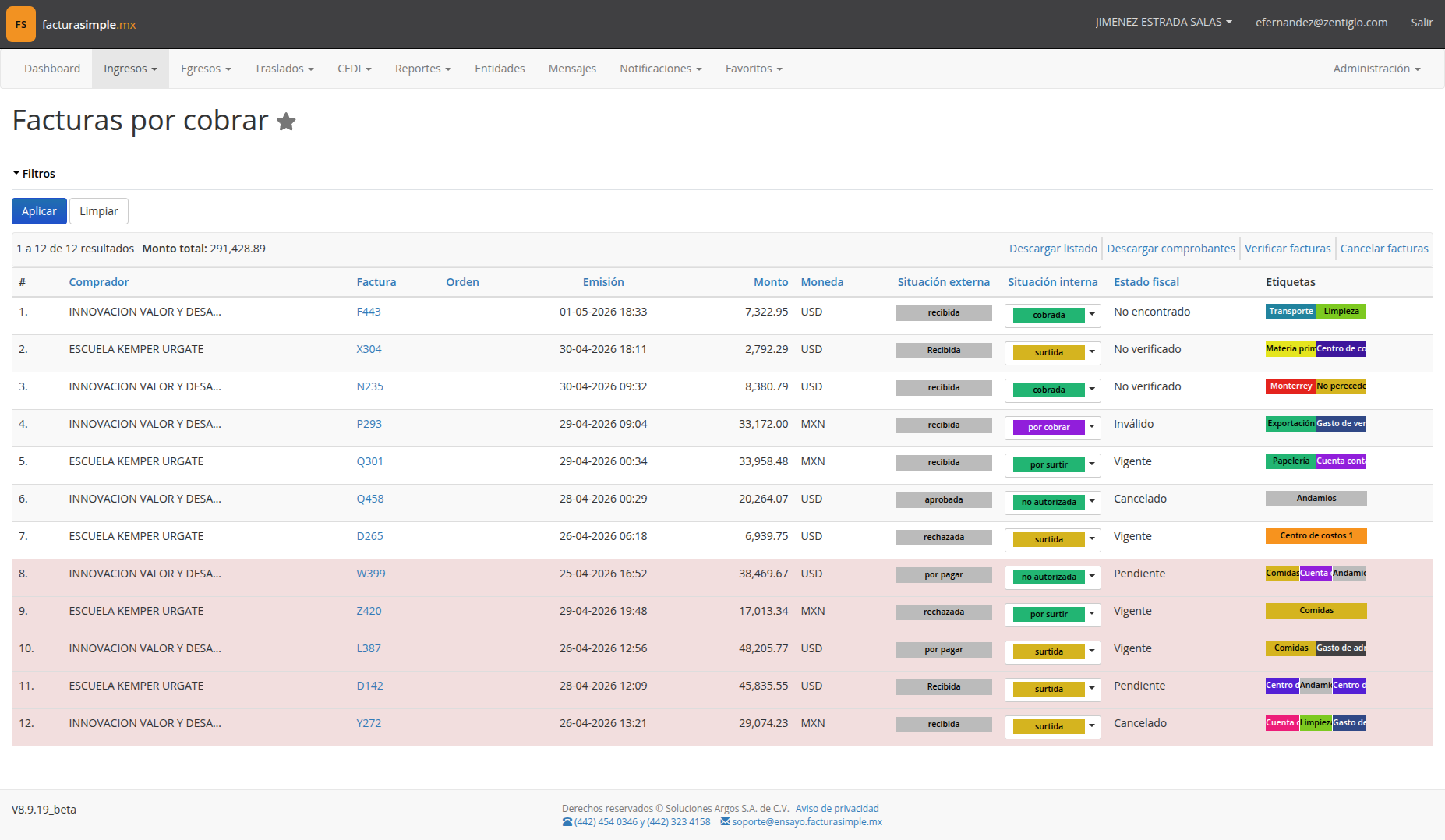Click Descargar comprobantes link

coord(1171,249)
